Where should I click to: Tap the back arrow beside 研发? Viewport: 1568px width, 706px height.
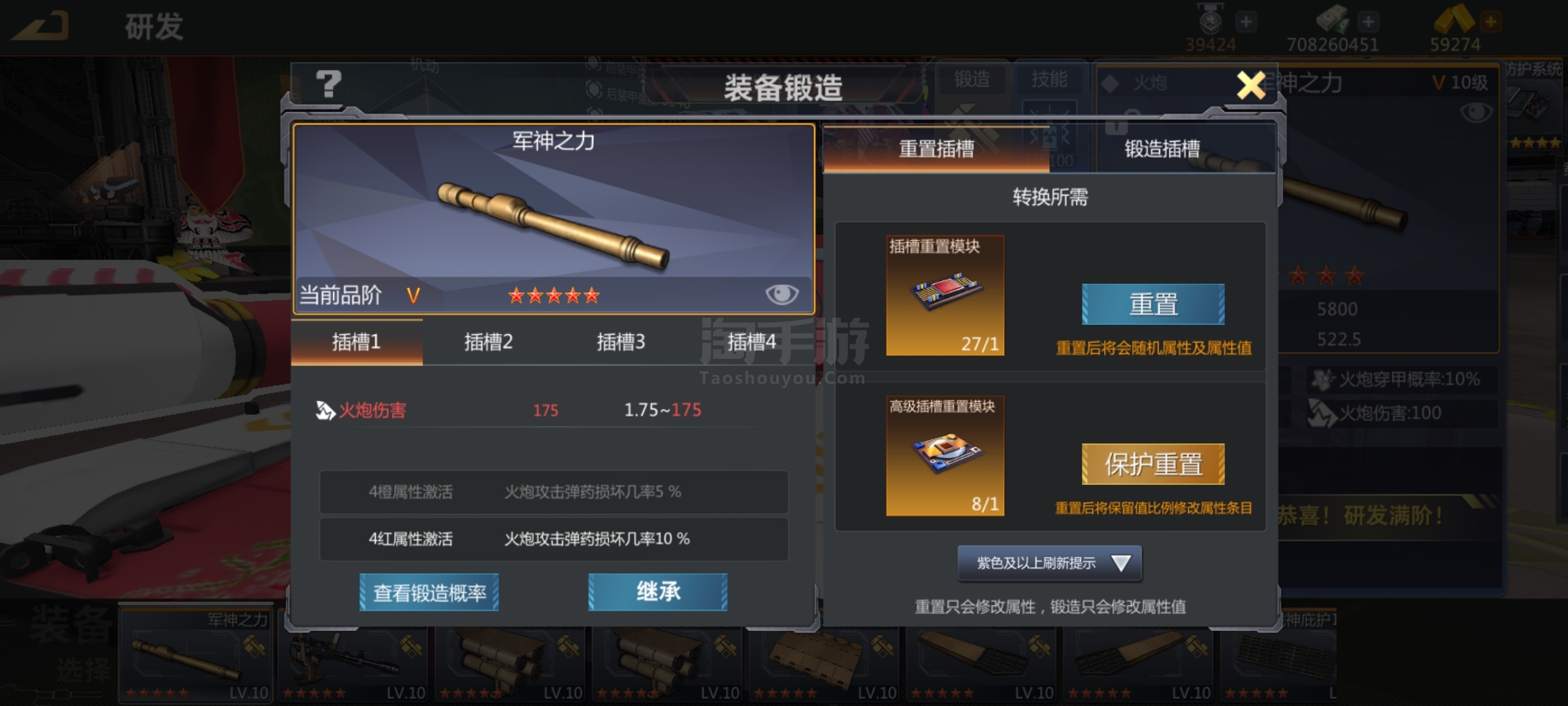(41, 26)
